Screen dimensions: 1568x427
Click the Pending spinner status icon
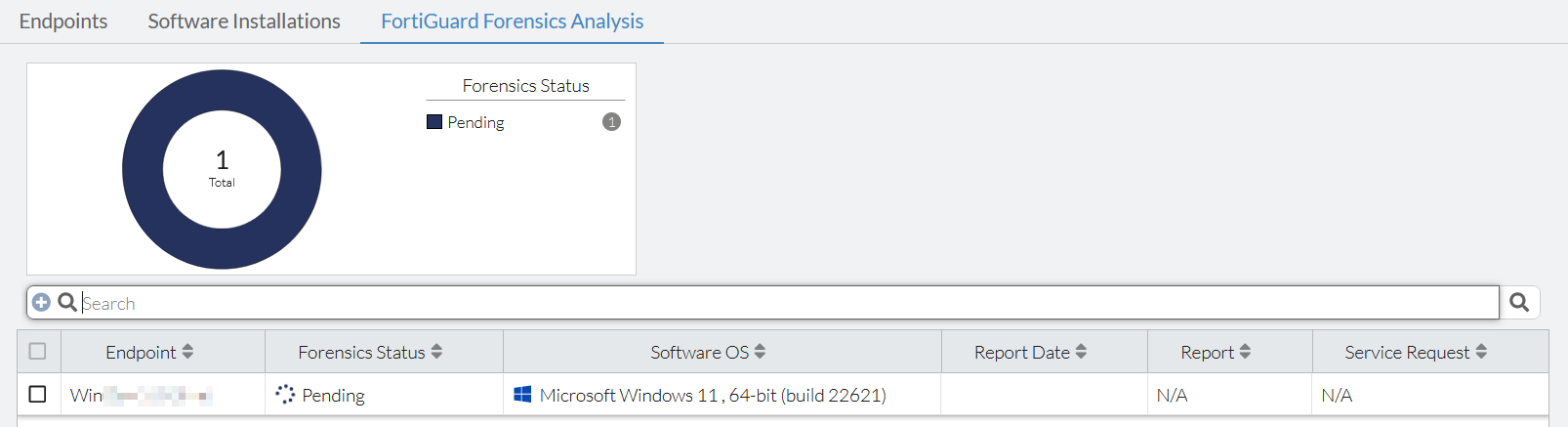285,395
